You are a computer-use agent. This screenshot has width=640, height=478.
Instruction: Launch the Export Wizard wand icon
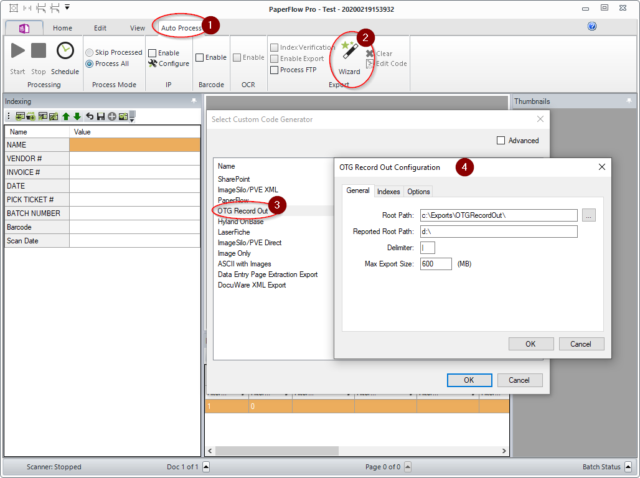tap(349, 51)
